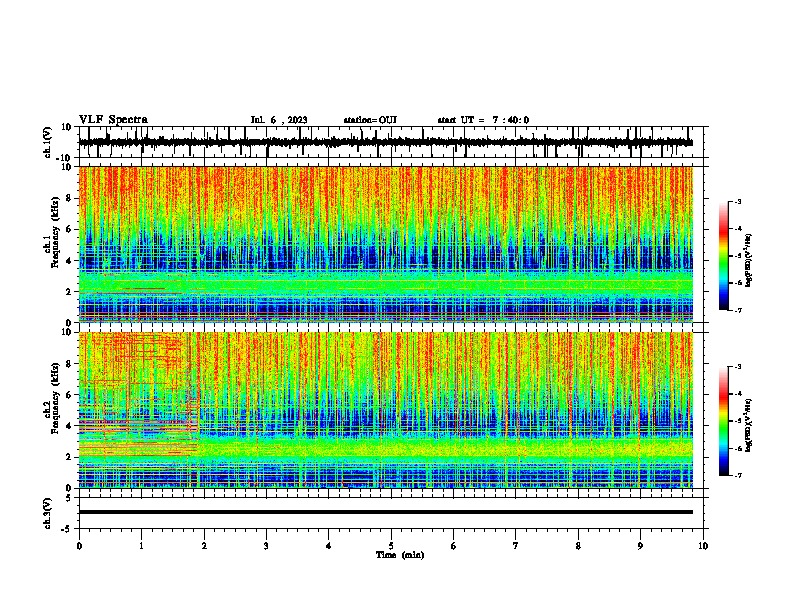This screenshot has width=792, height=612.
Task: Click the 2 kHz tick on ch.2 frequency axis
Action: [x=70, y=457]
